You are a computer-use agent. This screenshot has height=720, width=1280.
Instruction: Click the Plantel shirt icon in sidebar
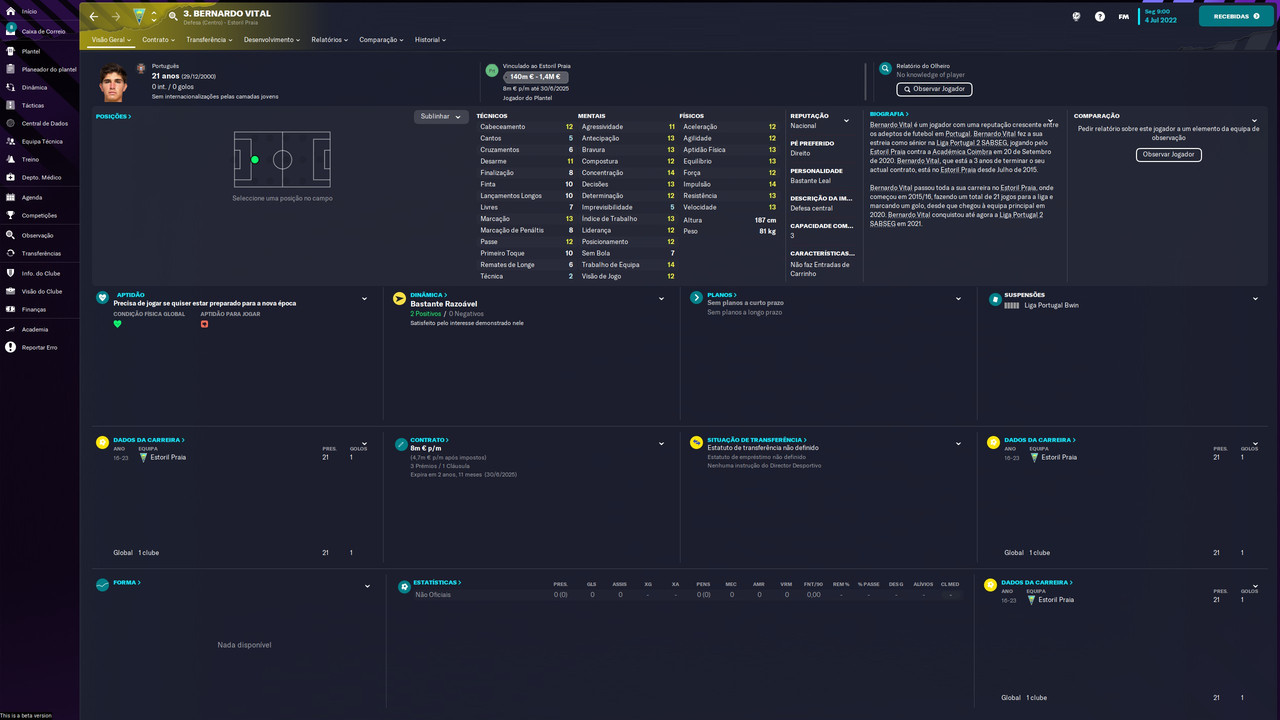[x=10, y=51]
